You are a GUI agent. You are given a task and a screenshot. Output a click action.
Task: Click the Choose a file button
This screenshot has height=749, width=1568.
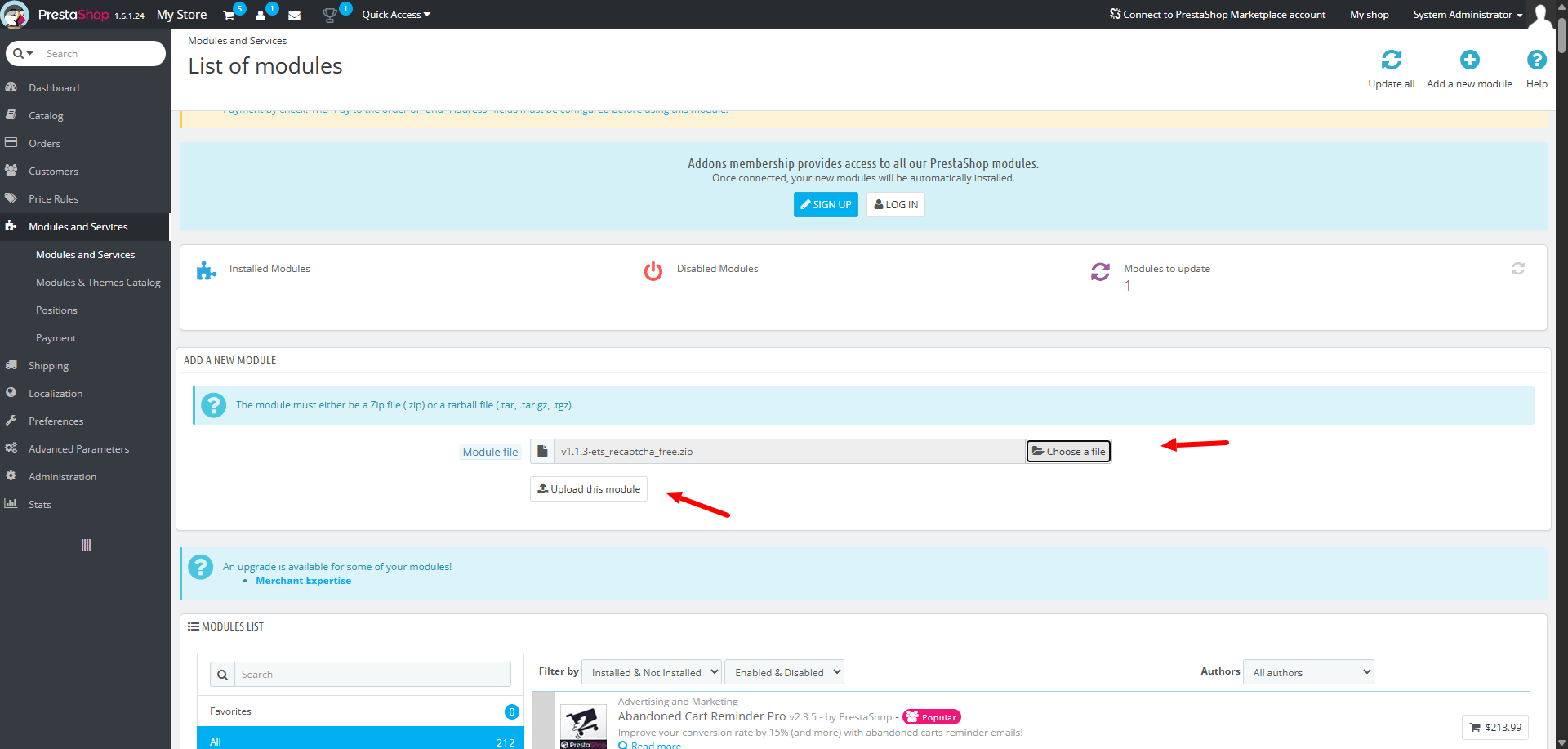[1068, 452]
